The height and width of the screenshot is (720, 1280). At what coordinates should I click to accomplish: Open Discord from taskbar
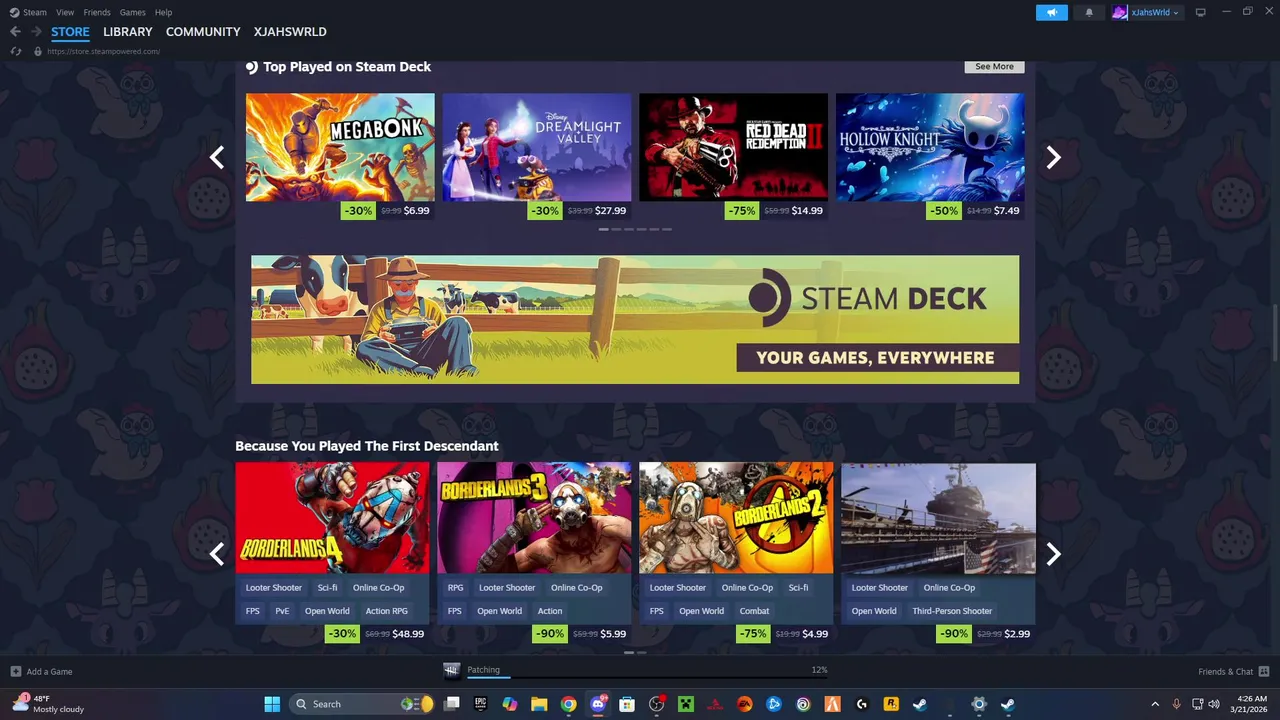[598, 704]
